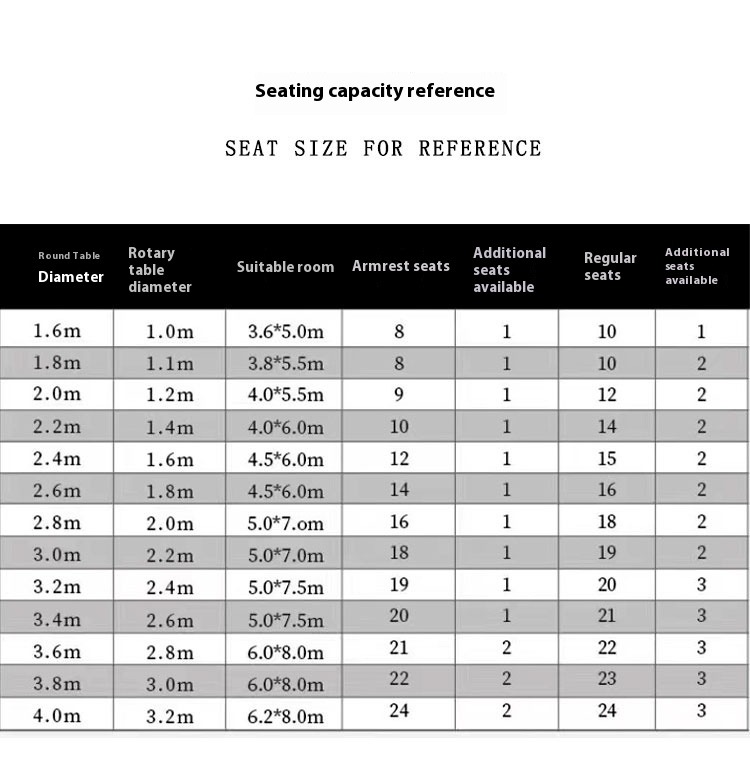Click the 'Seating capacity reference' title
The width and height of the screenshot is (750, 758).
375,91
